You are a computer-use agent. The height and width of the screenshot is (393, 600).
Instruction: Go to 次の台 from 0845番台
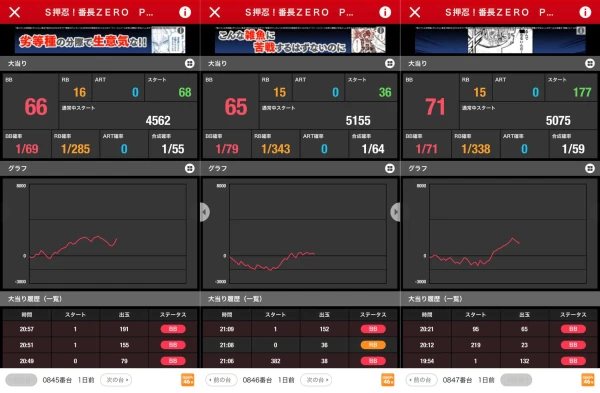(x=116, y=380)
